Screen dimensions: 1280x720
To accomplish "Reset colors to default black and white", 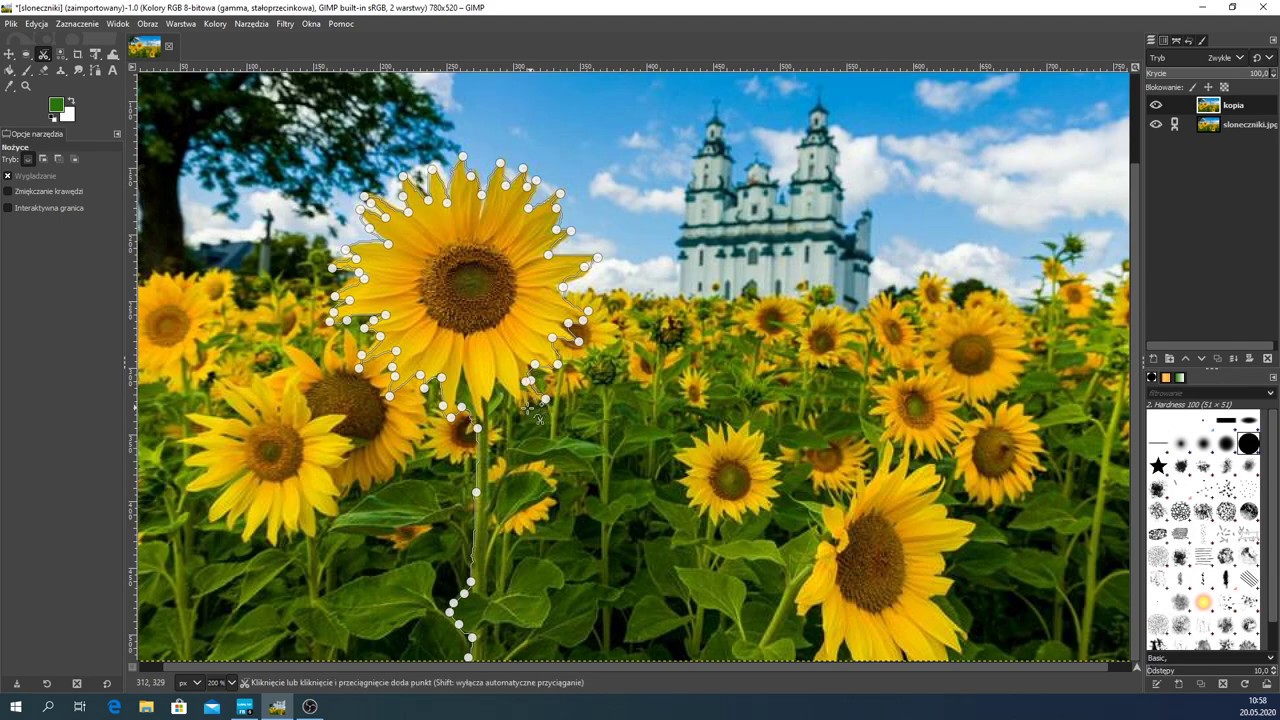I will pyautogui.click(x=52, y=117).
